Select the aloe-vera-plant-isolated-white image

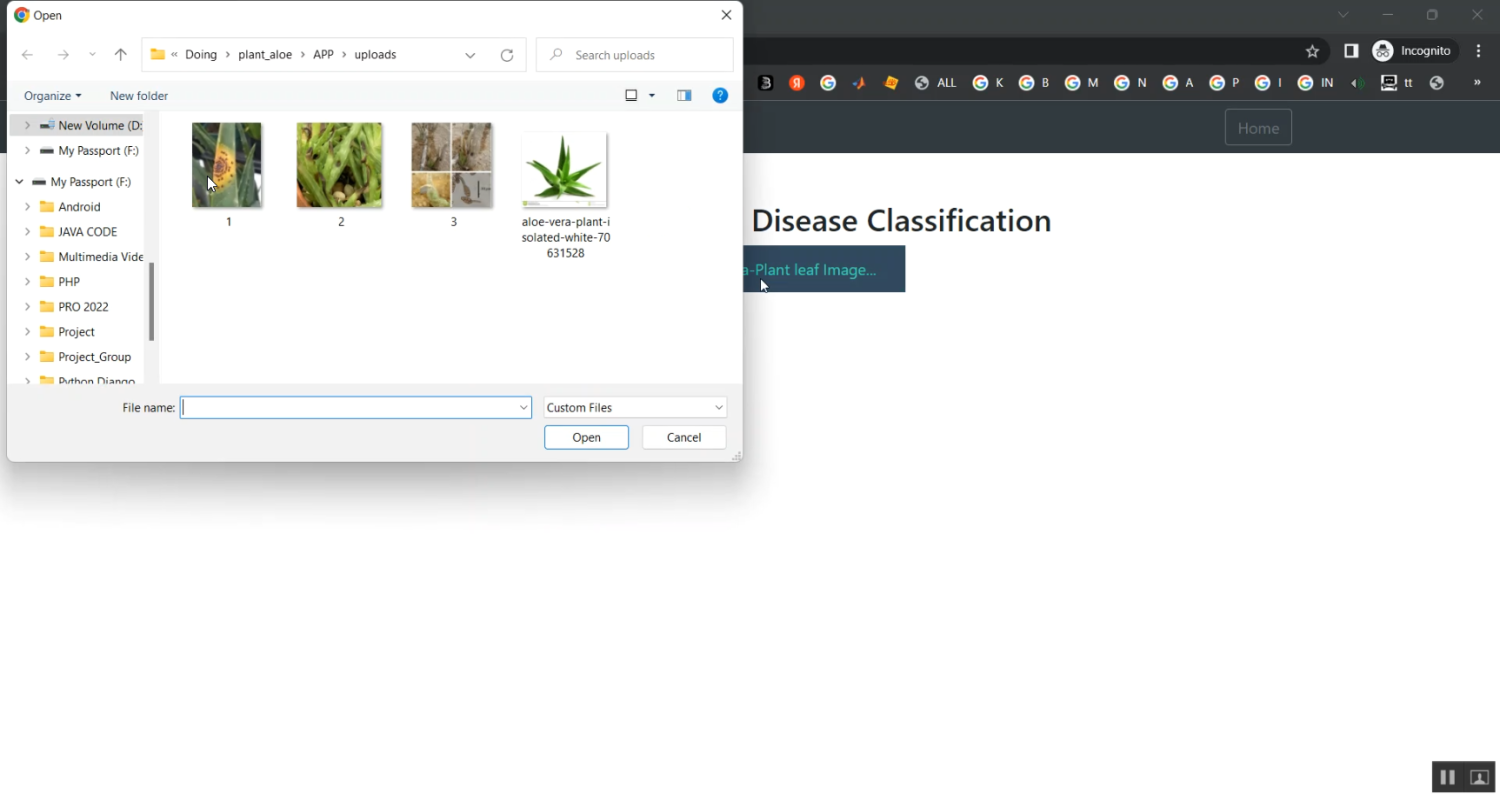pyautogui.click(x=565, y=169)
